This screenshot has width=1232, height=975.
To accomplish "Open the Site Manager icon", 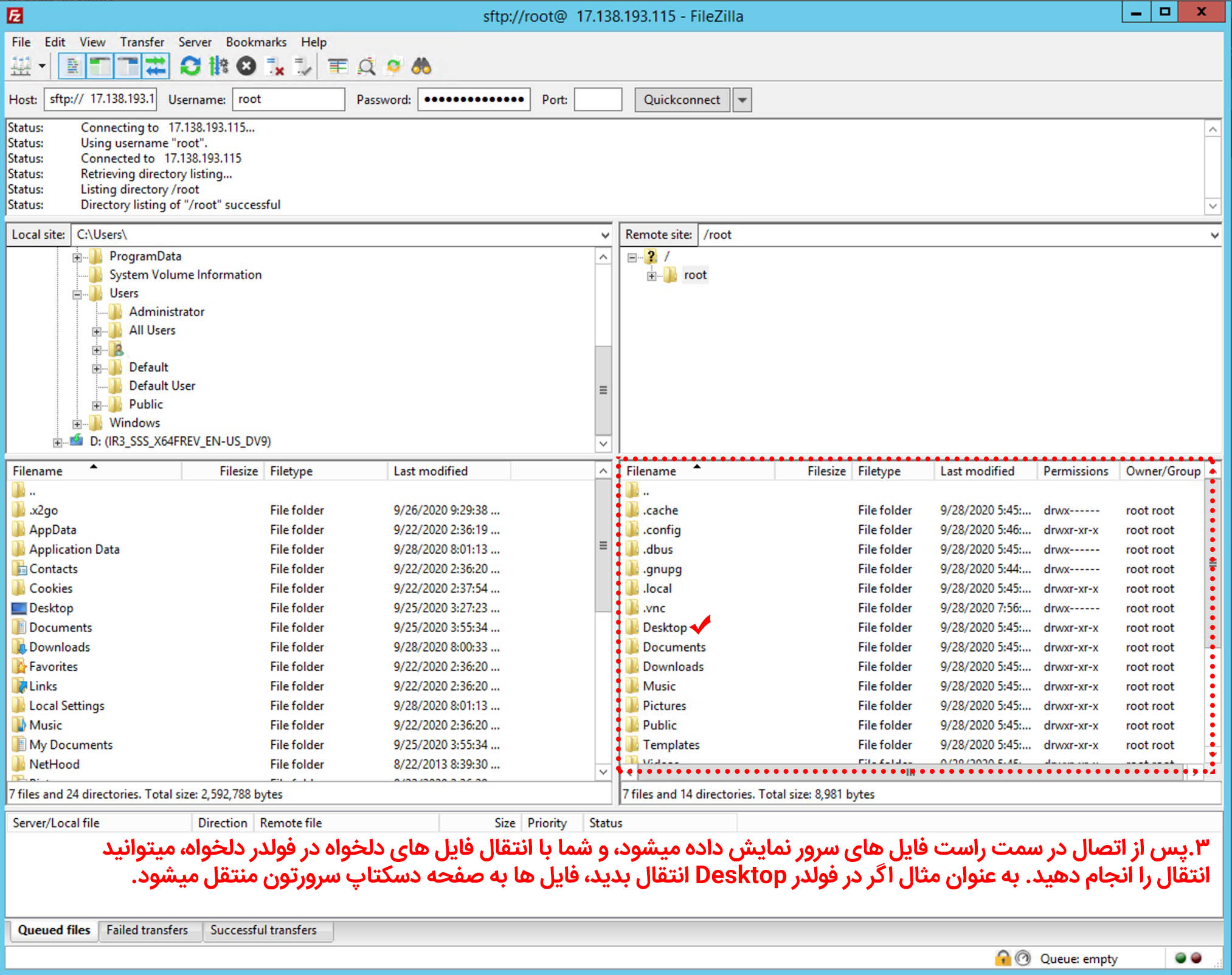I will (21, 66).
